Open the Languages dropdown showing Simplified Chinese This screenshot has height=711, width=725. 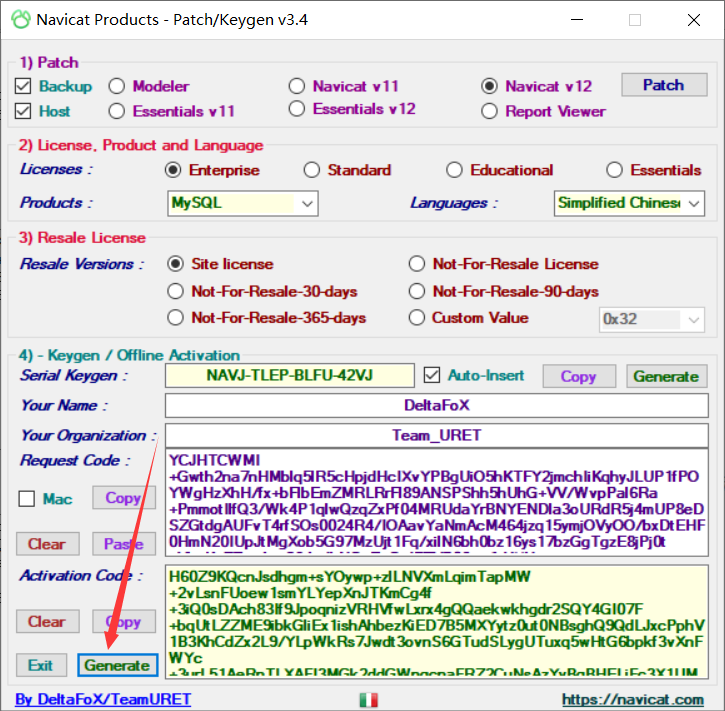629,203
